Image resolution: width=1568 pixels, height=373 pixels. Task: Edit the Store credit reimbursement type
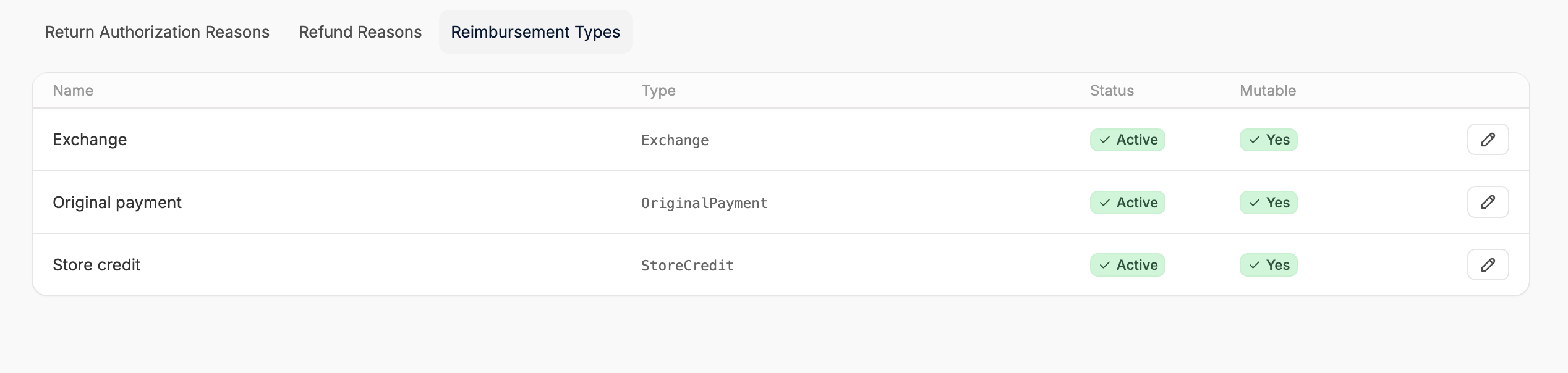[x=1488, y=265]
